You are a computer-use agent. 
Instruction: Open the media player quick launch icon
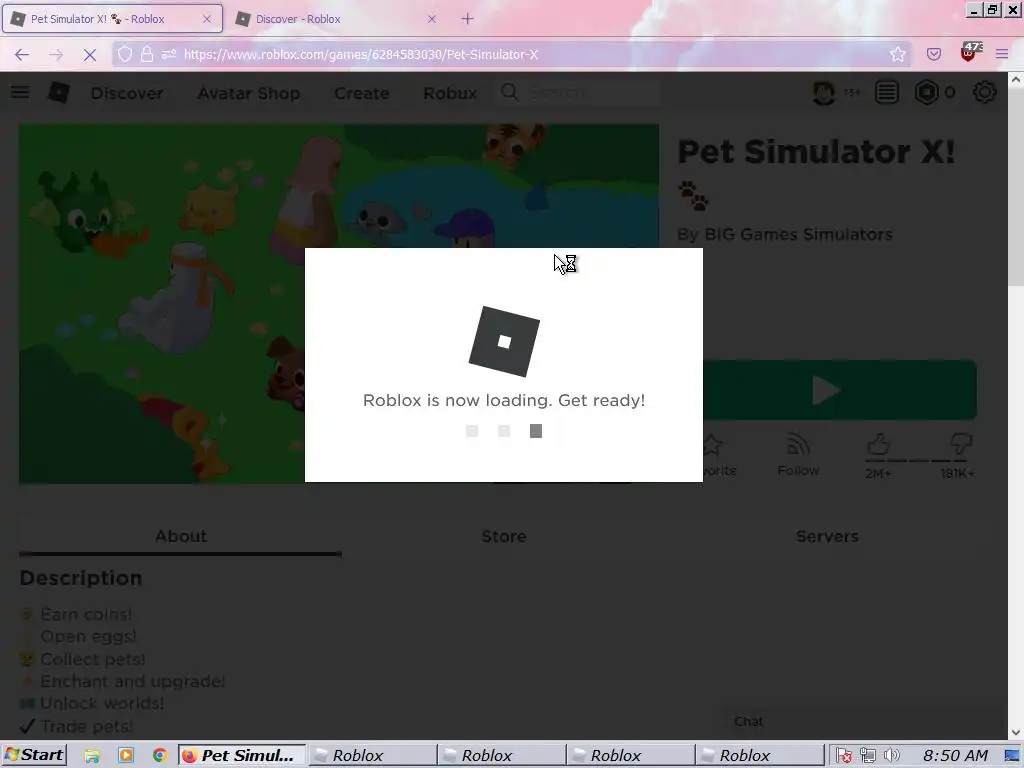[126, 756]
